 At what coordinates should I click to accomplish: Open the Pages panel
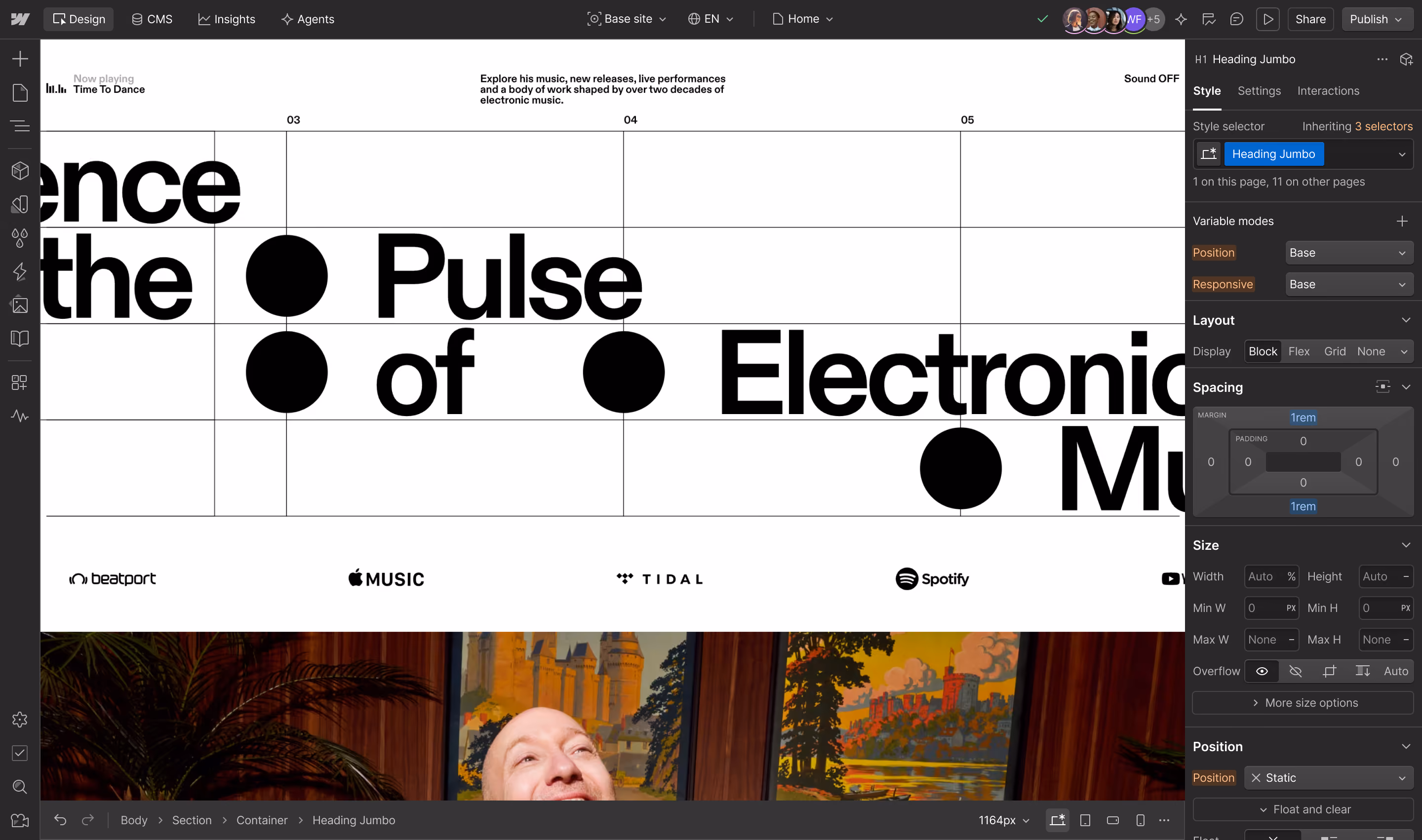pyautogui.click(x=20, y=92)
